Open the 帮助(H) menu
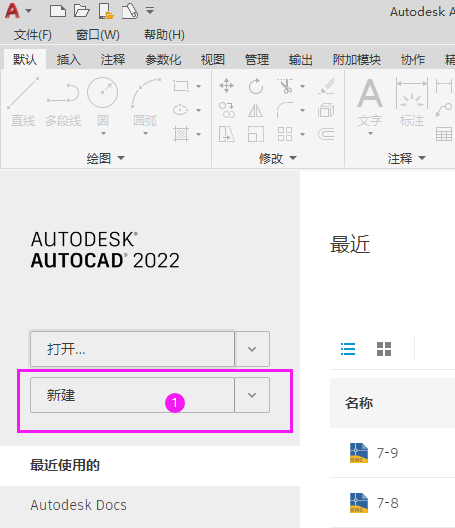The image size is (455, 528). (164, 35)
